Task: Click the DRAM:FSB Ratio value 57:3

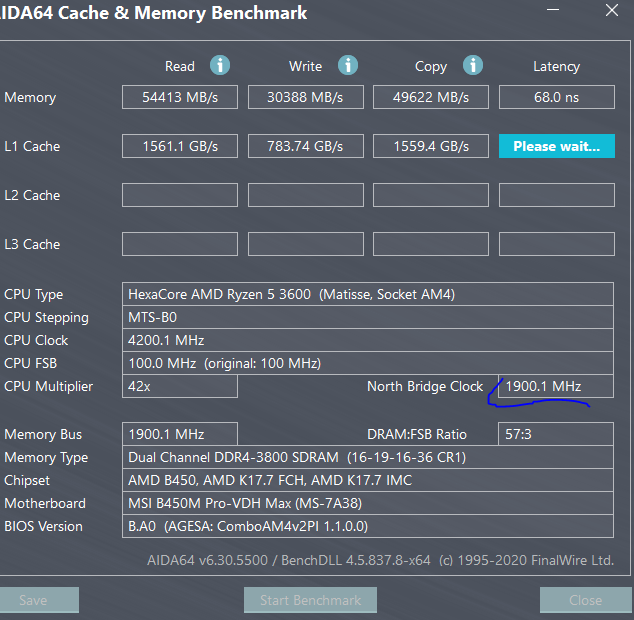Action: click(556, 434)
